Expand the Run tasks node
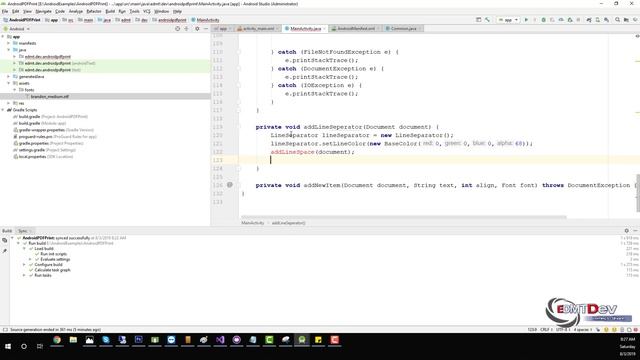The image size is (640, 360). [x=24, y=275]
